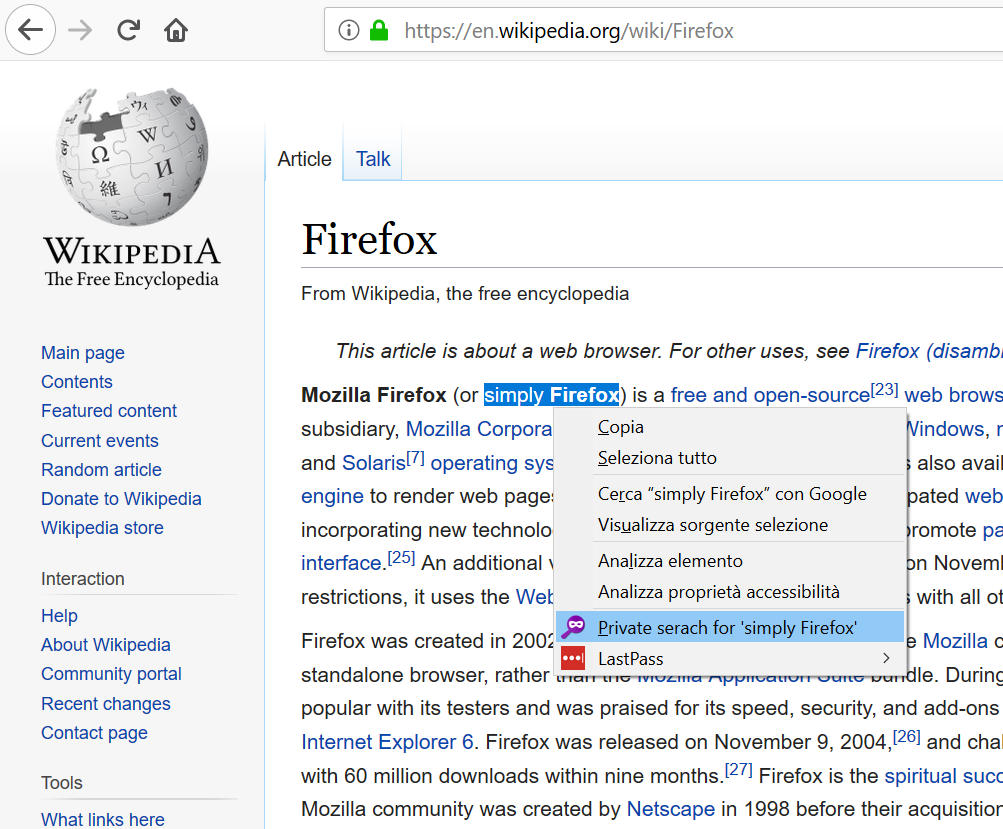The width and height of the screenshot is (1003, 829).
Task: Open the Random article link
Action: coord(101,470)
